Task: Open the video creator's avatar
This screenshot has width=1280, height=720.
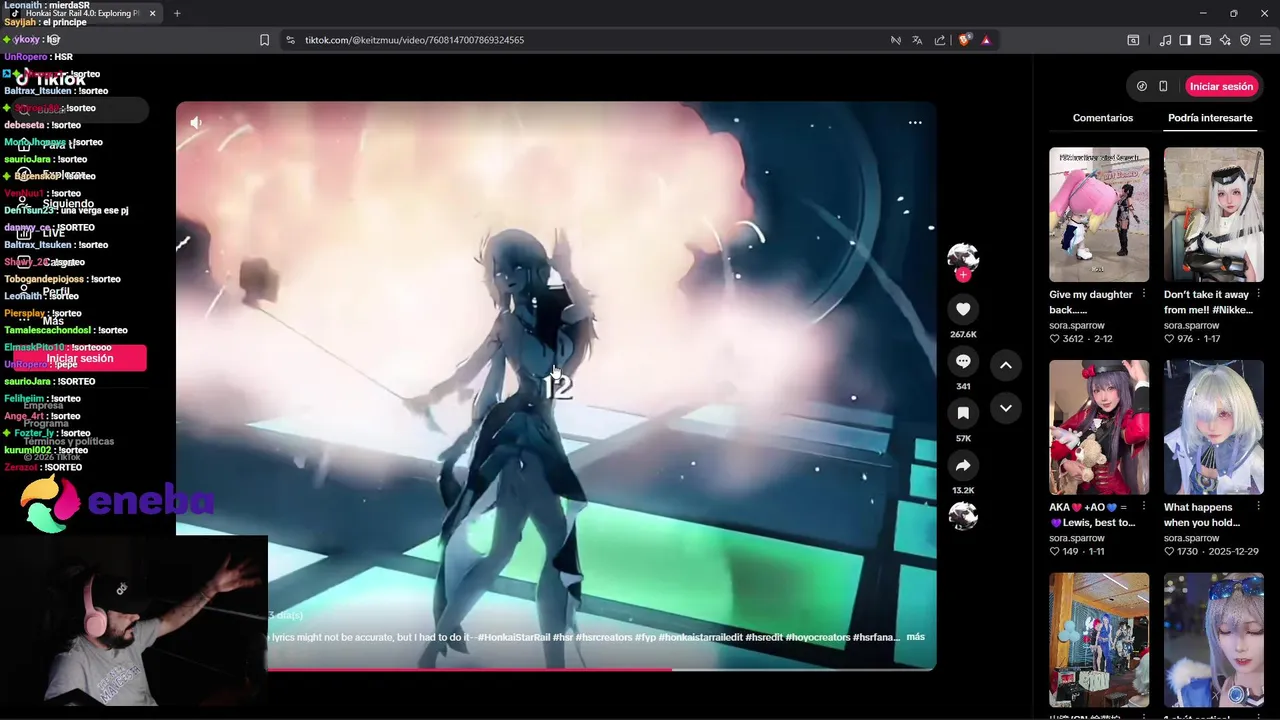Action: coord(963,257)
